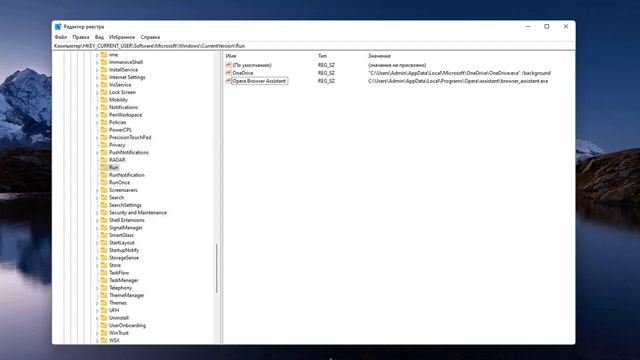This screenshot has width=640, height=360.
Task: Select the SearchSettings folder icon
Action: tap(104, 205)
